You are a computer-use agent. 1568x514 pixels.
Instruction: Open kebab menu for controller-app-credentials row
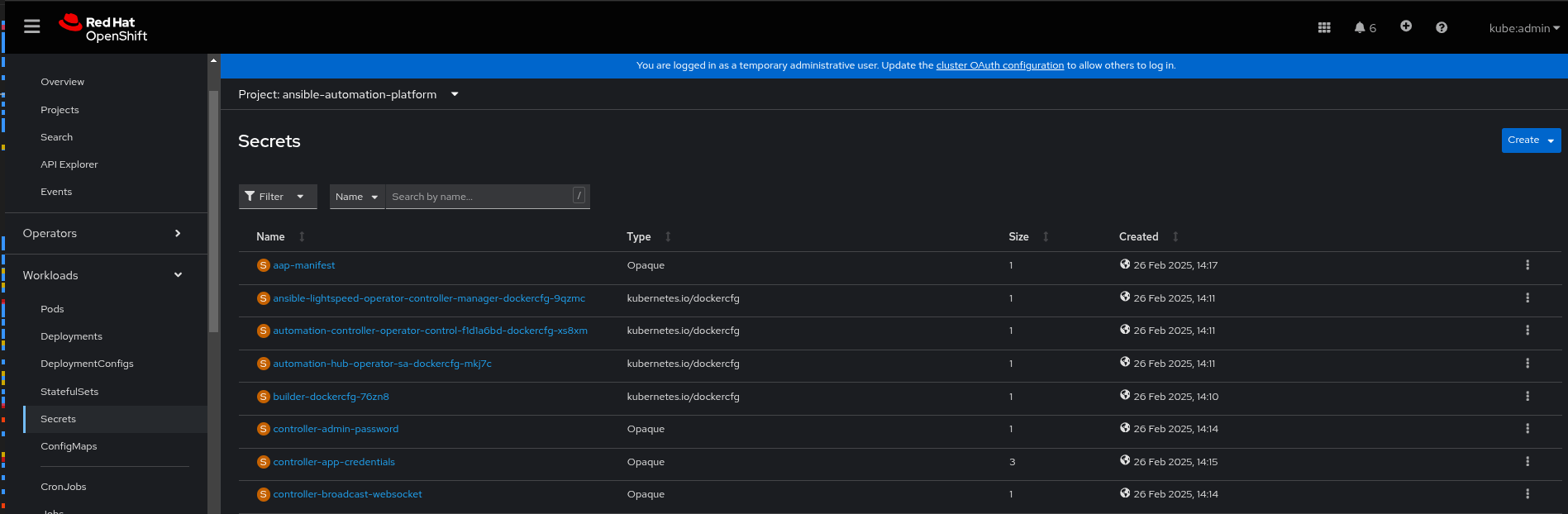[x=1527, y=462]
